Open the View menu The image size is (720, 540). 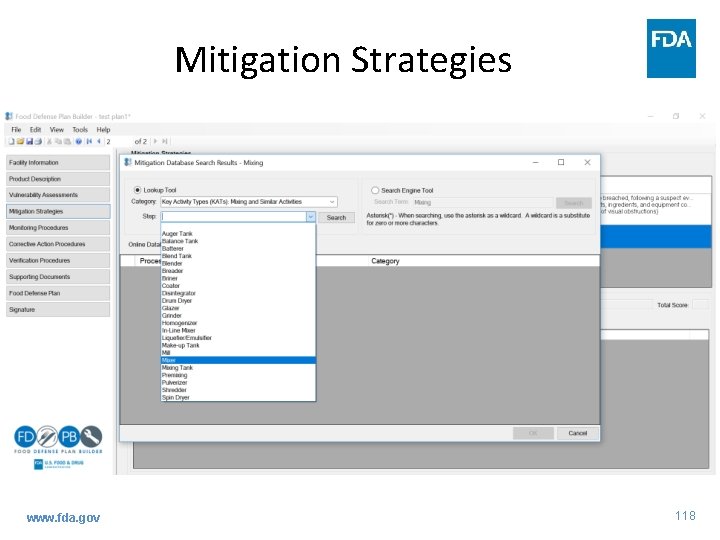[56, 130]
